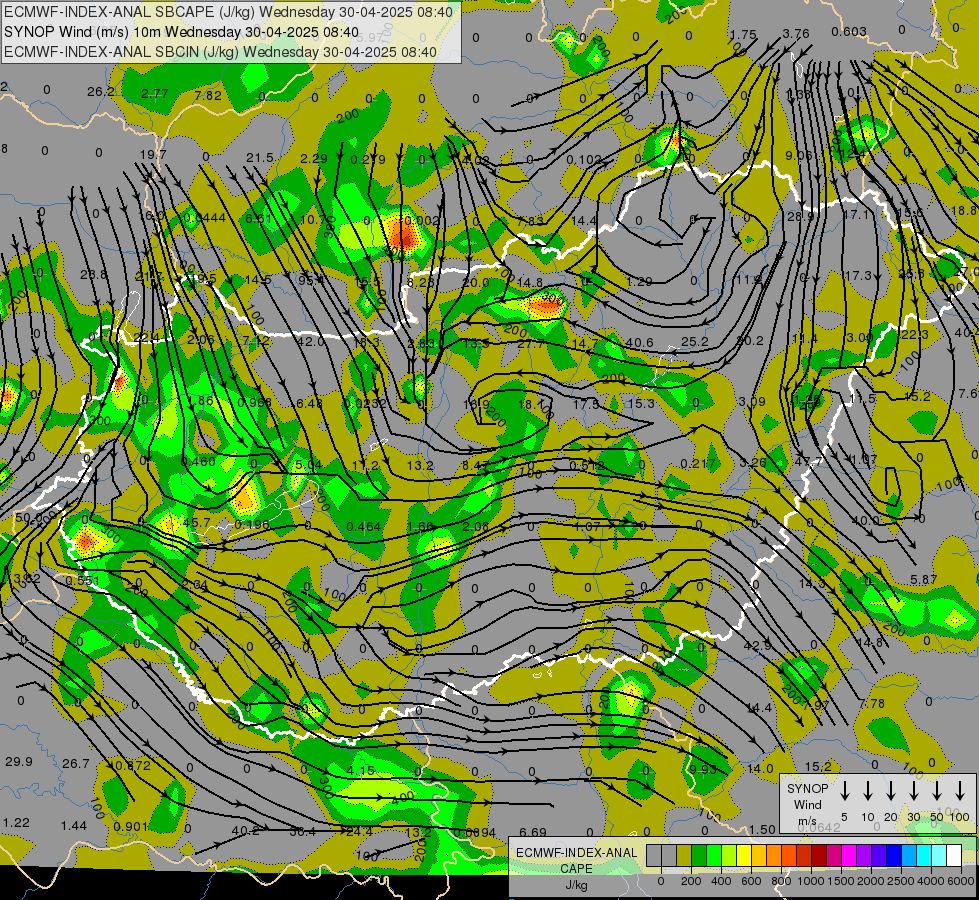Pick the golden amber CAPE legend swatch
This screenshot has height=900, width=979.
click(759, 855)
